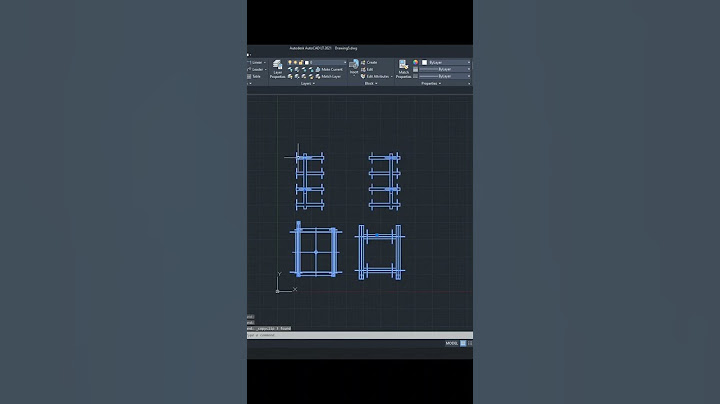Screen dimensions: 720x404
Task: Click the blue grip on lower-right frame
Action: coord(377,235)
